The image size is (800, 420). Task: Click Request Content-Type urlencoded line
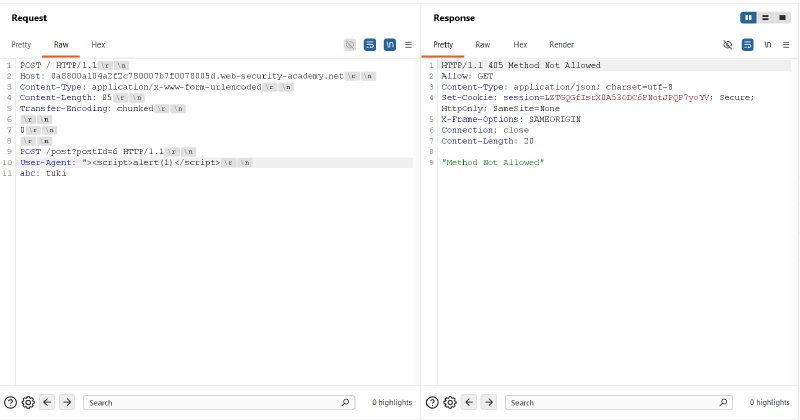[x=156, y=87]
